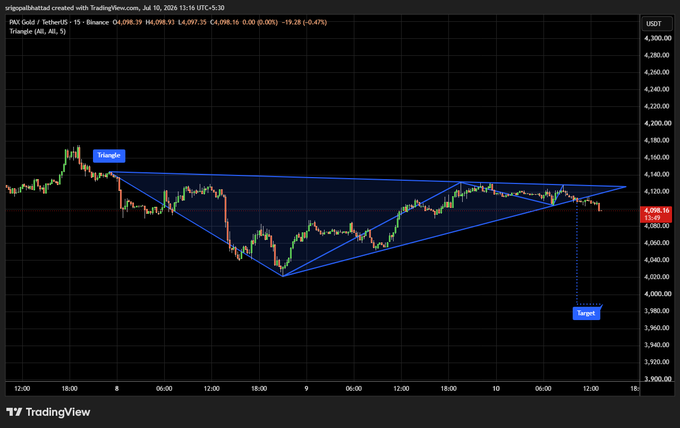Click the Binance exchange label
The height and width of the screenshot is (428, 680).
(98, 22)
